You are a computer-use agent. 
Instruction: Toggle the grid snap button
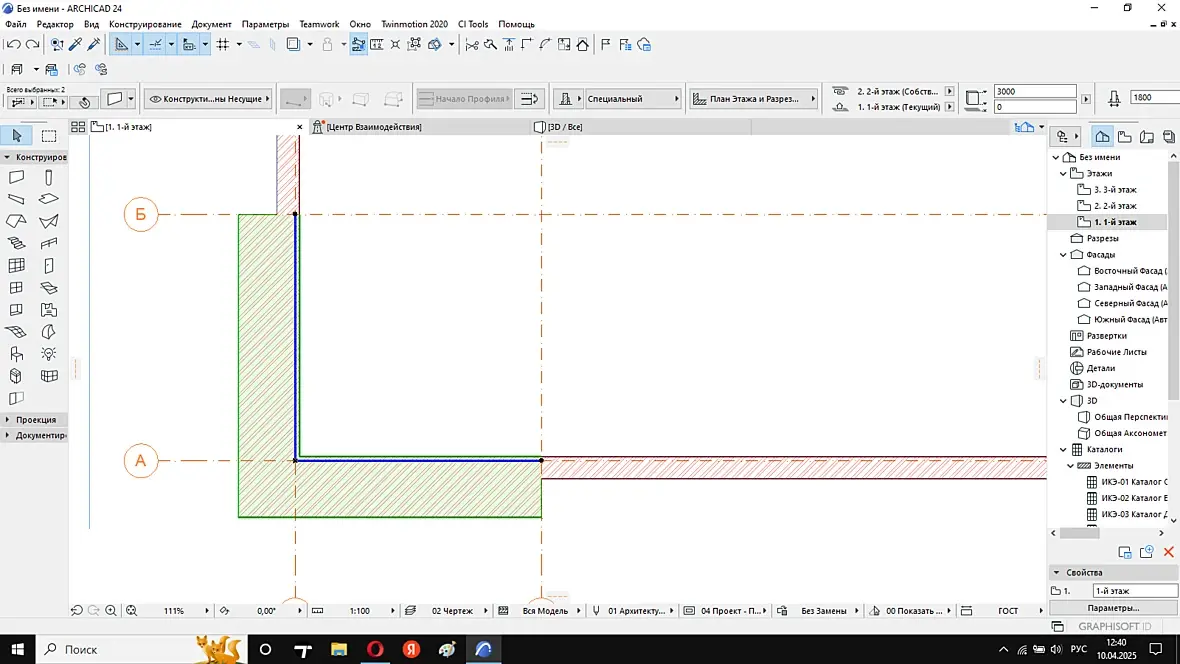click(223, 44)
